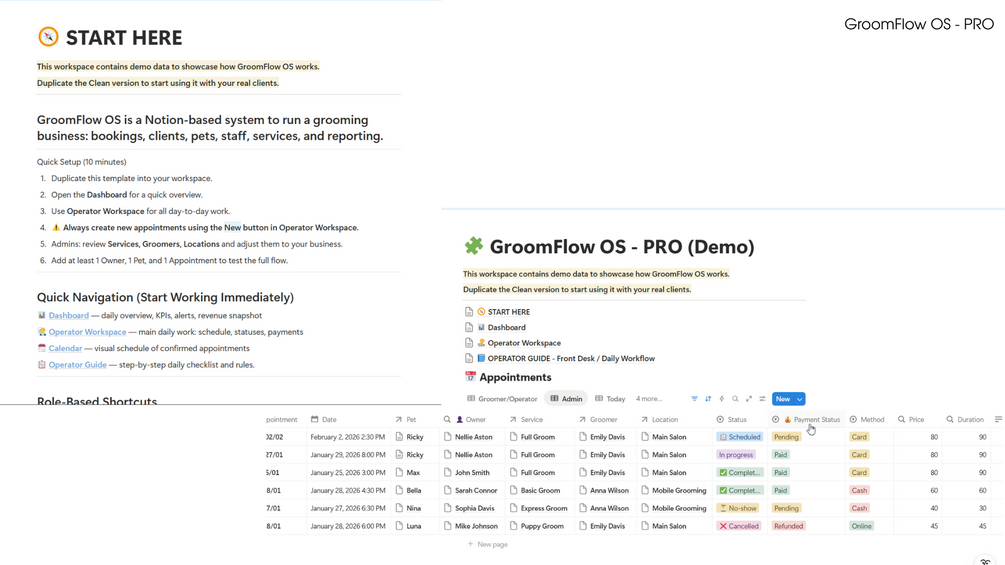Follow the Operator Guide link in Quick Navigation
The width and height of the screenshot is (1005, 565).
click(x=78, y=364)
